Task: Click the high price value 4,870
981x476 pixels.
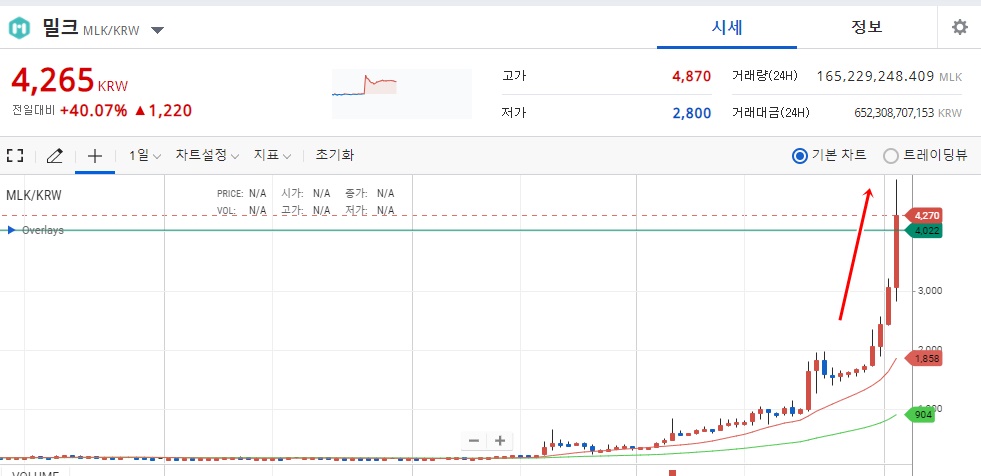Action: pyautogui.click(x=691, y=76)
